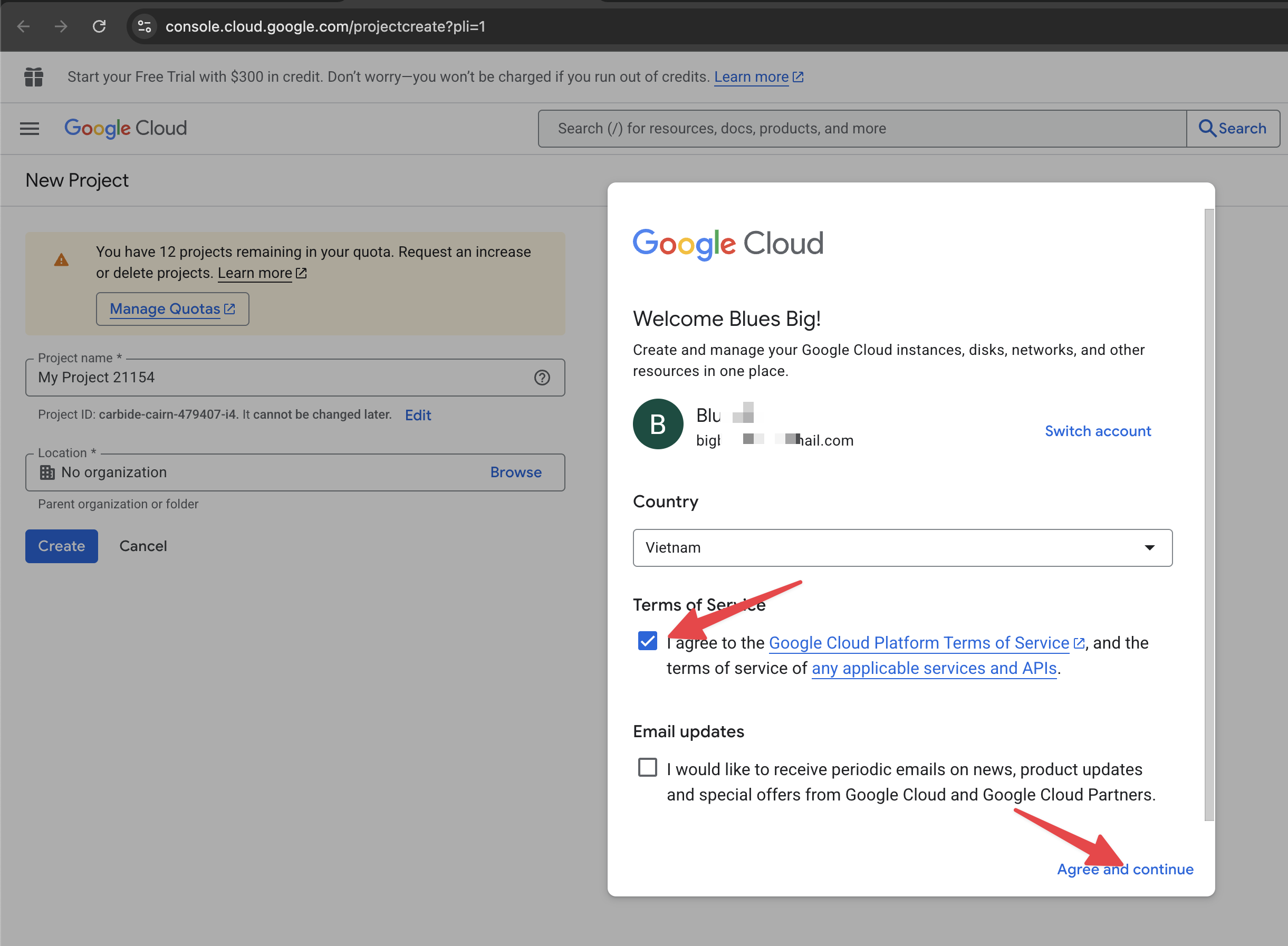Click the browser reload icon
1288x946 pixels.
pos(99,26)
